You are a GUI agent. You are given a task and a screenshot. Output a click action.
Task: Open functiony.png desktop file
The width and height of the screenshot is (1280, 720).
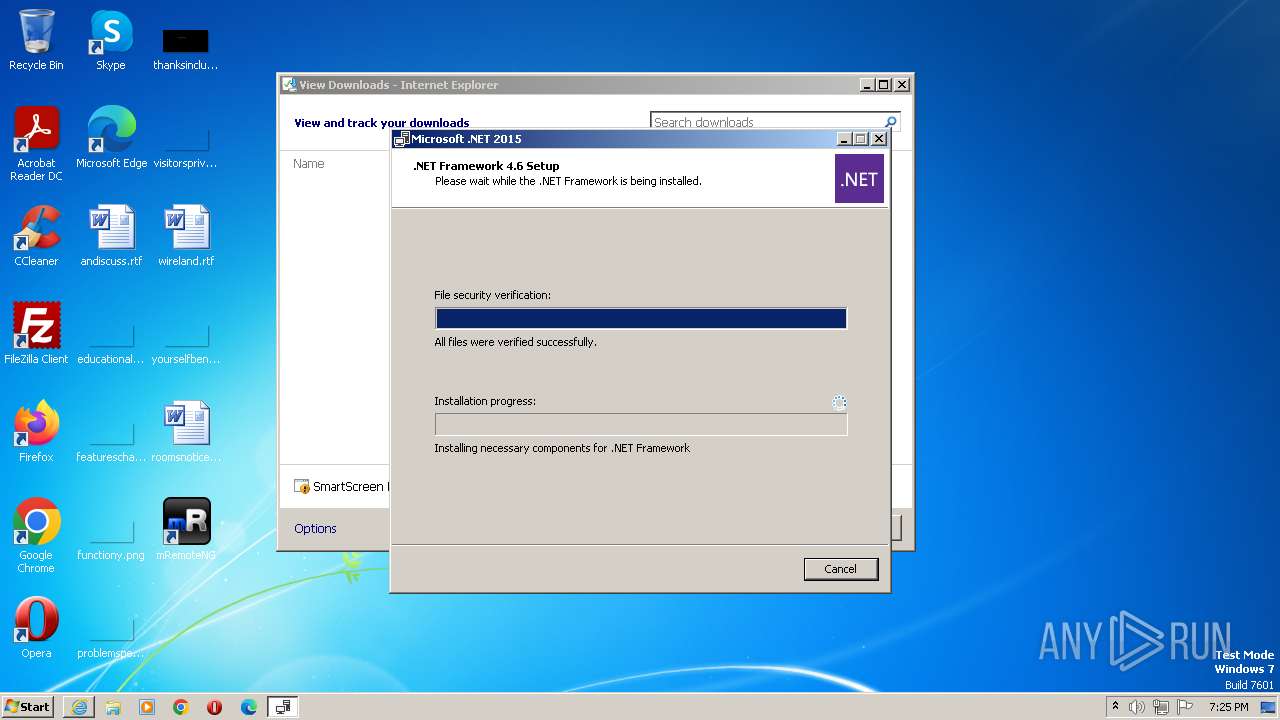[x=111, y=538]
